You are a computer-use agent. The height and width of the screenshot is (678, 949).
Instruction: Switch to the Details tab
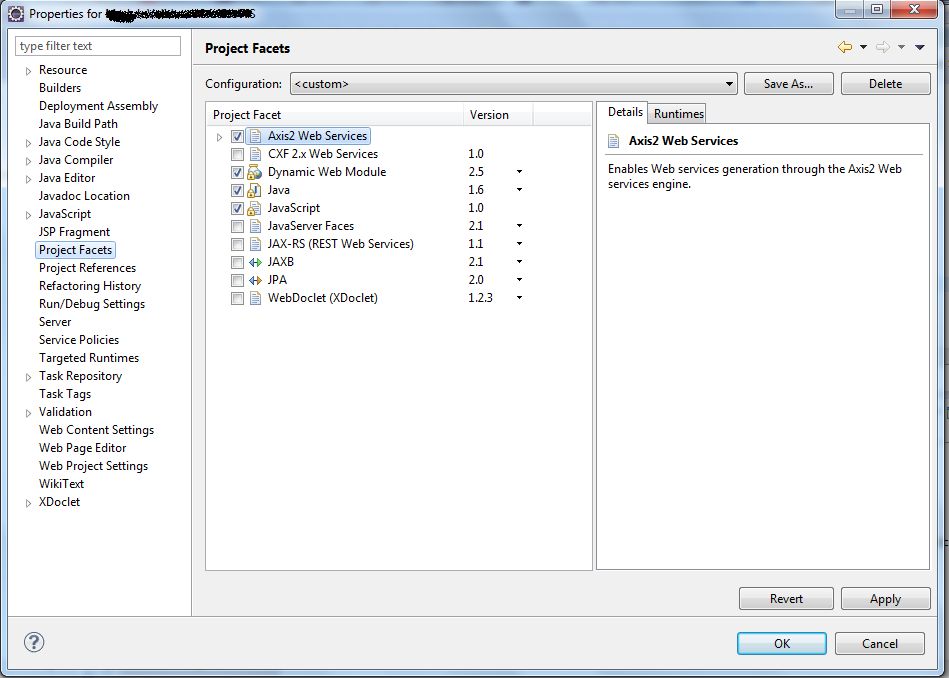click(x=625, y=112)
